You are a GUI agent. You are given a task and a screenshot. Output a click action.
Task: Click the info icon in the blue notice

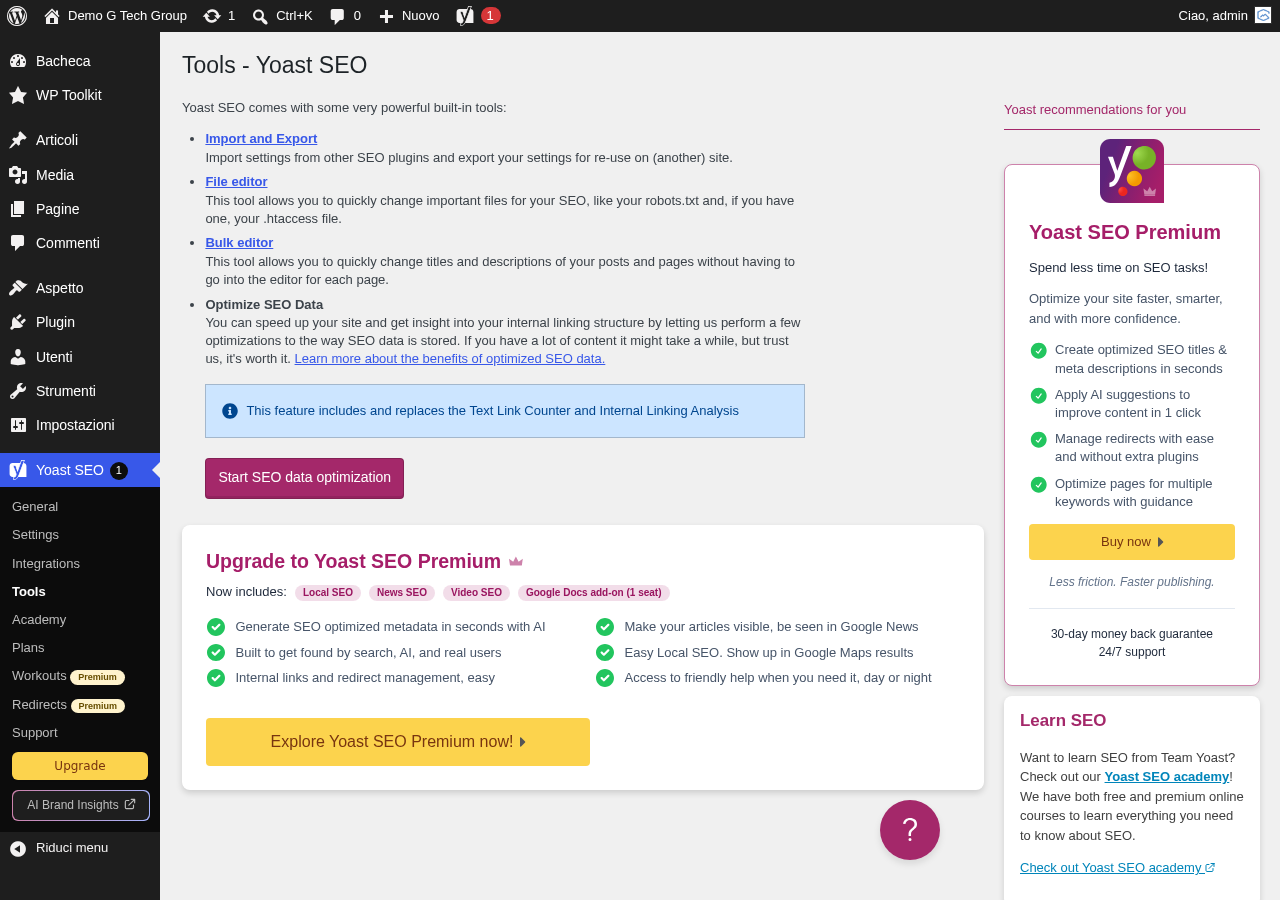[x=230, y=411]
